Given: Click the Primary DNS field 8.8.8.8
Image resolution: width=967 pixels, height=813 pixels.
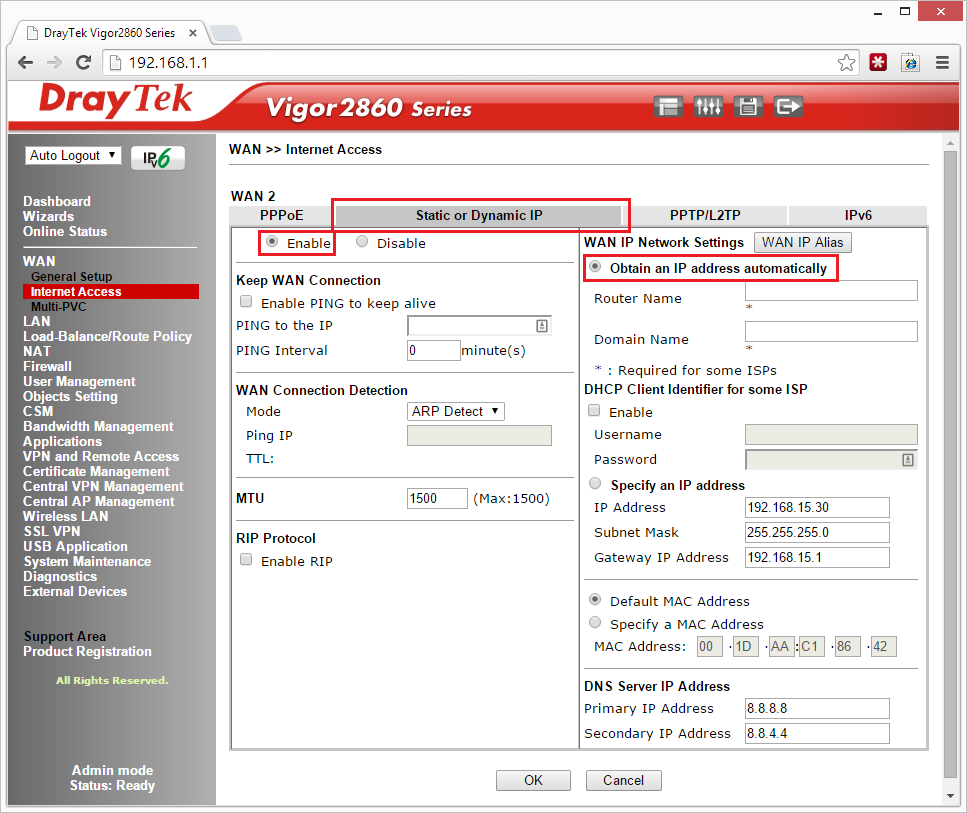Looking at the screenshot, I should pos(817,709).
